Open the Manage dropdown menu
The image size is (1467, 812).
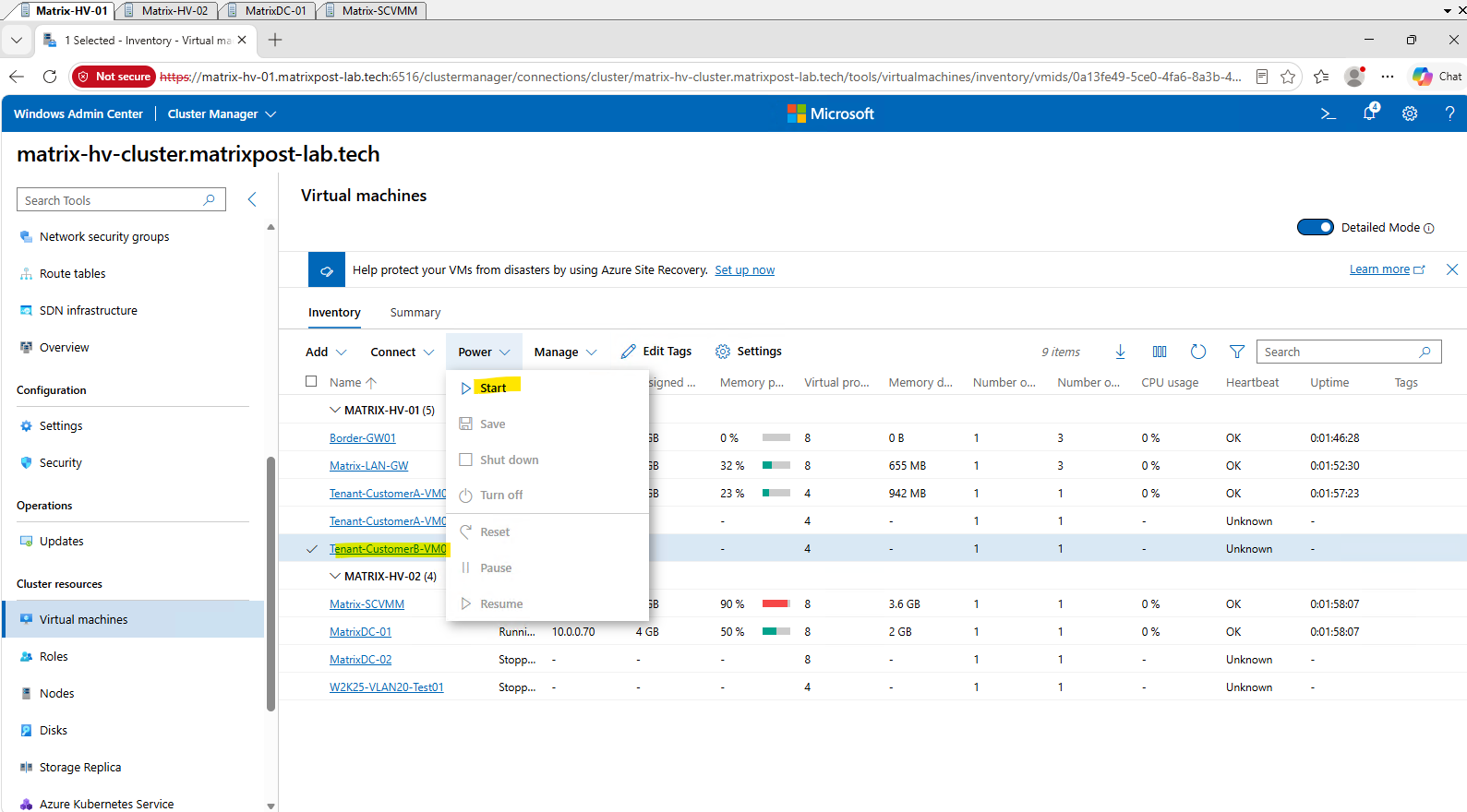(x=565, y=352)
